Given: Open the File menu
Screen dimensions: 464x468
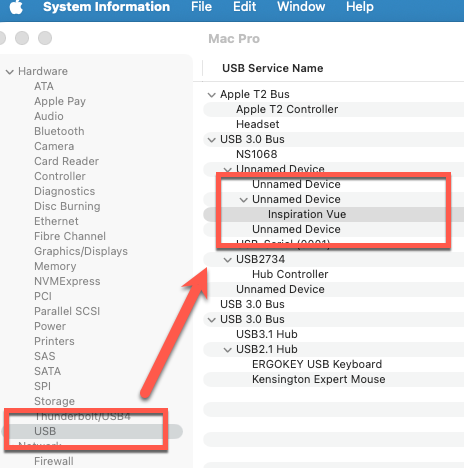Looking at the screenshot, I should 201,7.
